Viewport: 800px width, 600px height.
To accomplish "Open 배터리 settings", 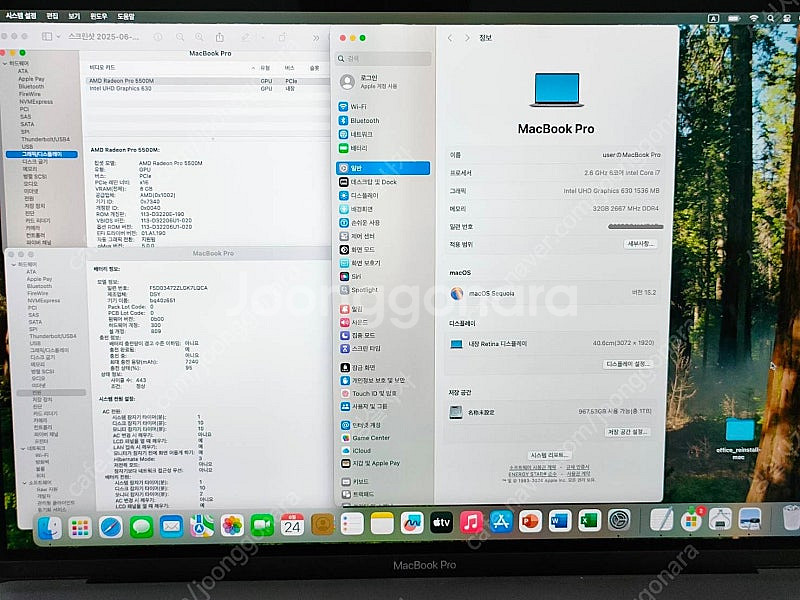I will coord(353,148).
